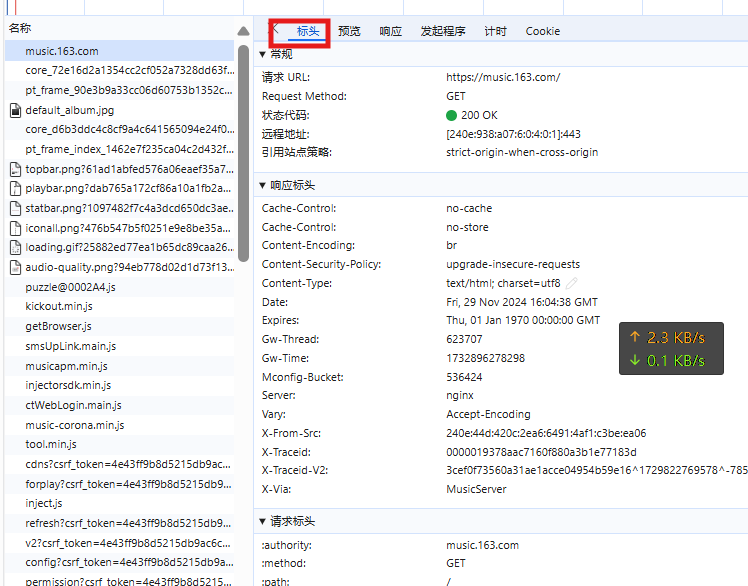Click the iconall.png file icon

click(x=15, y=228)
